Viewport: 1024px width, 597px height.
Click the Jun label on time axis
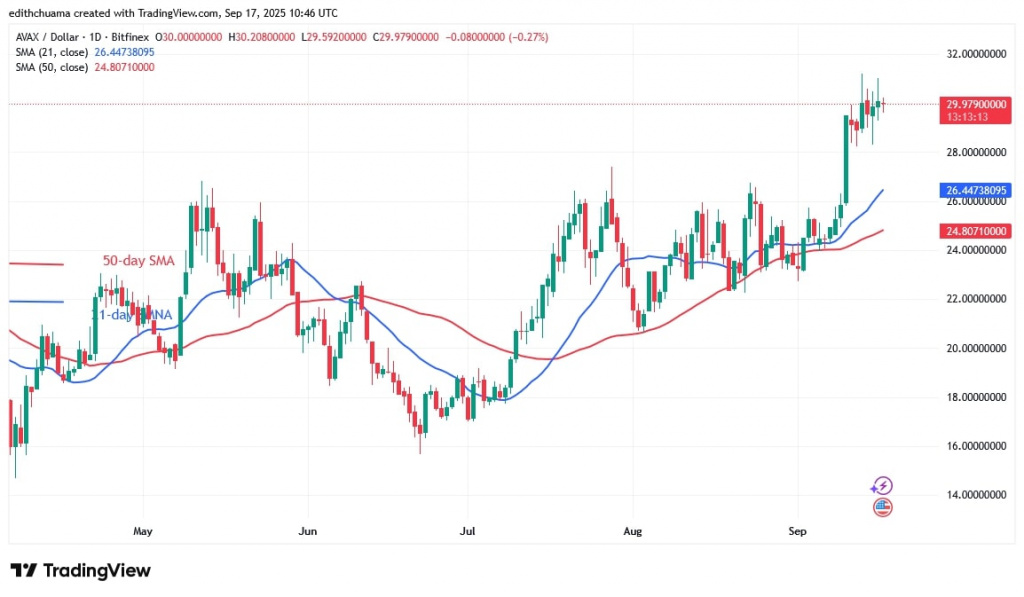pos(307,531)
